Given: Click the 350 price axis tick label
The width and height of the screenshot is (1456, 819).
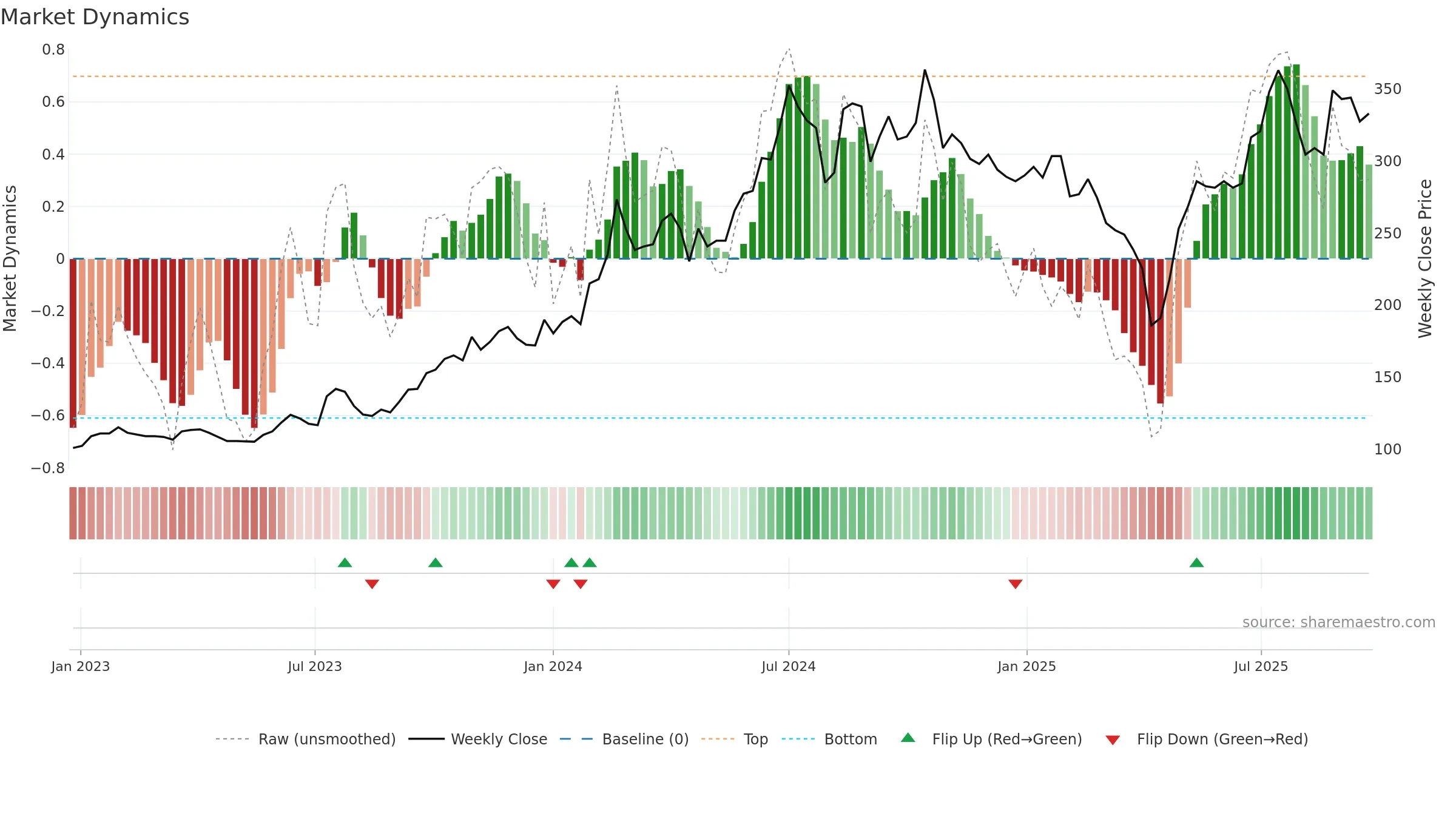Looking at the screenshot, I should coord(1388,89).
